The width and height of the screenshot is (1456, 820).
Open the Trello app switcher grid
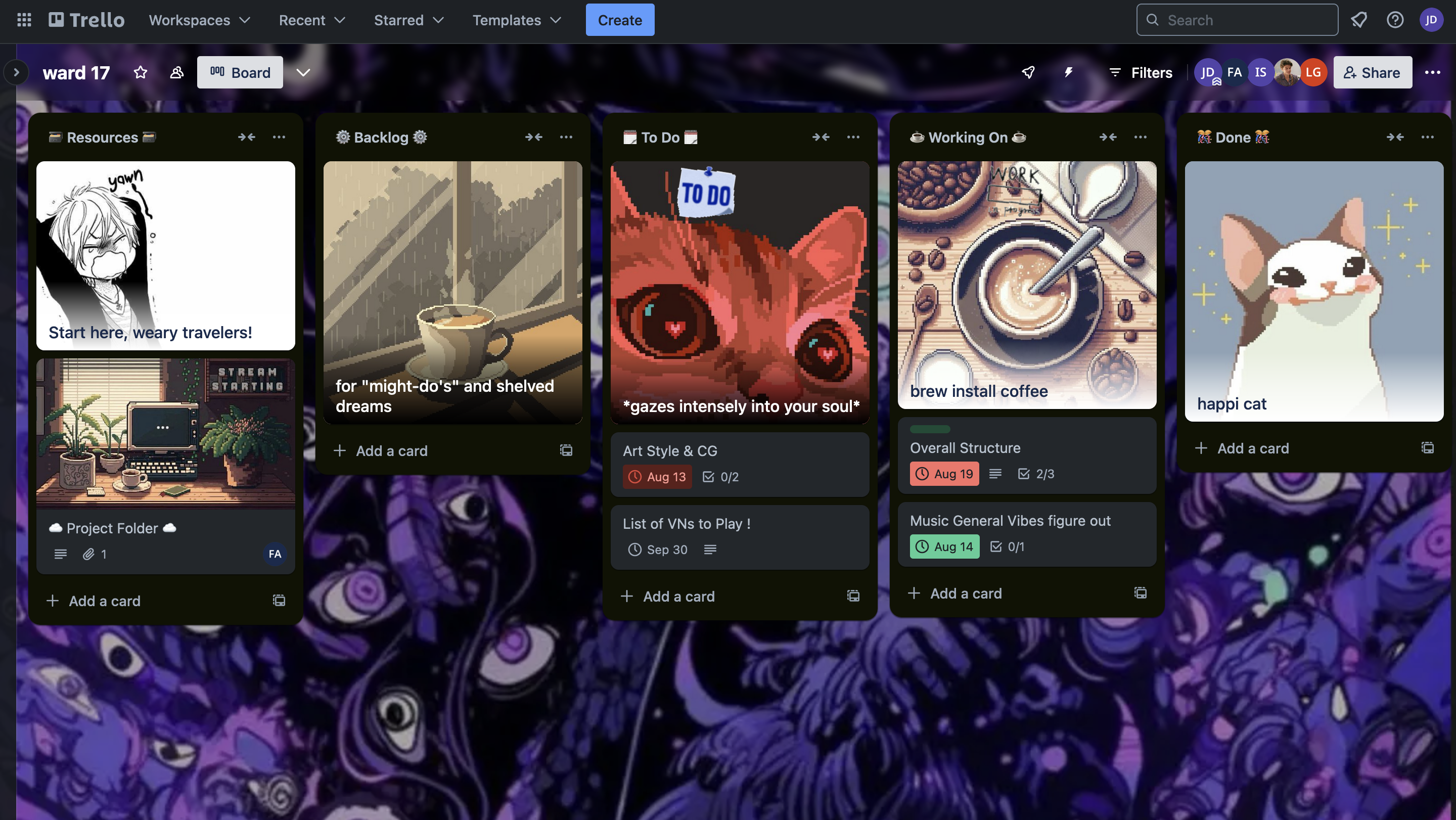[x=24, y=19]
